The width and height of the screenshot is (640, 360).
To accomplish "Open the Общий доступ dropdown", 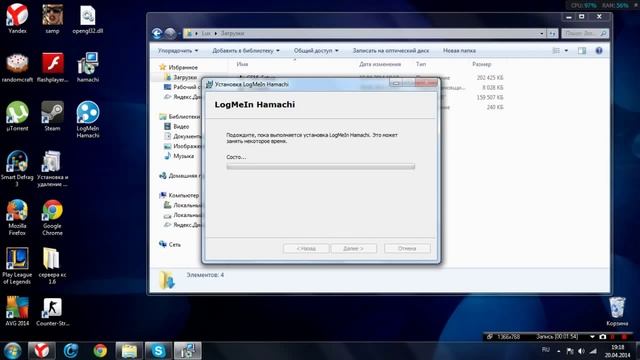I will (316, 51).
